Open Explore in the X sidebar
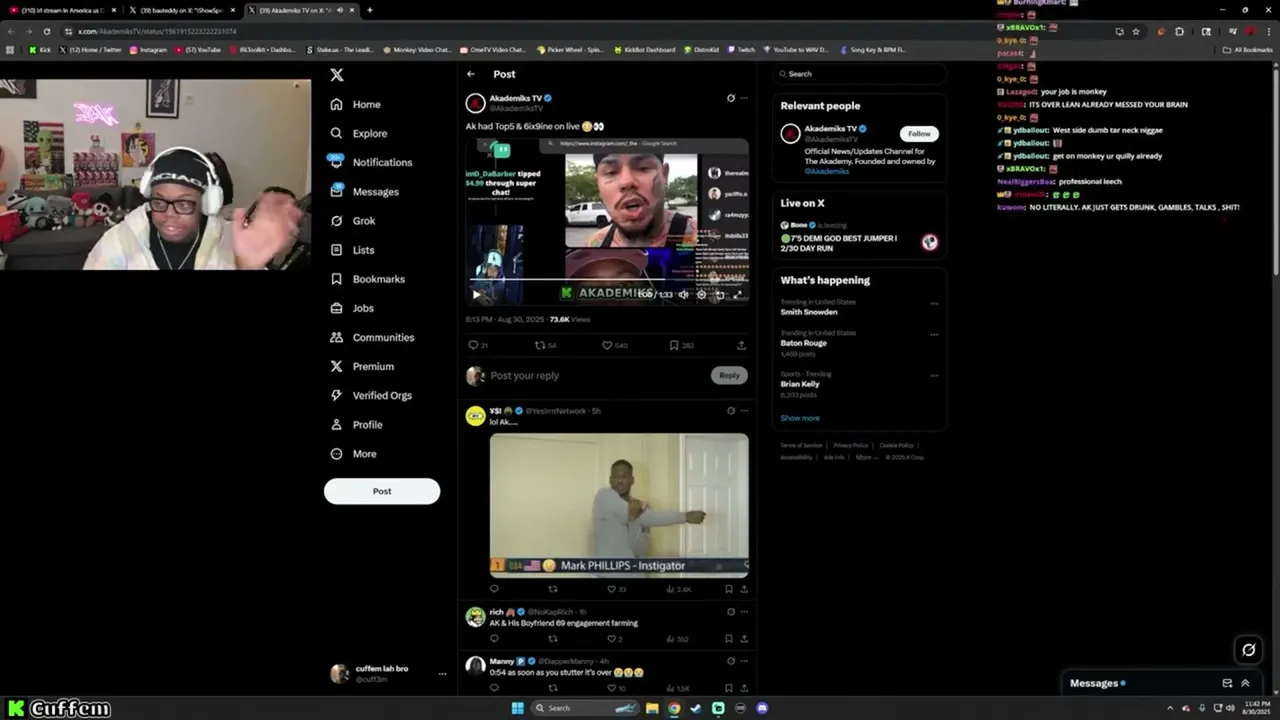 click(x=359, y=133)
